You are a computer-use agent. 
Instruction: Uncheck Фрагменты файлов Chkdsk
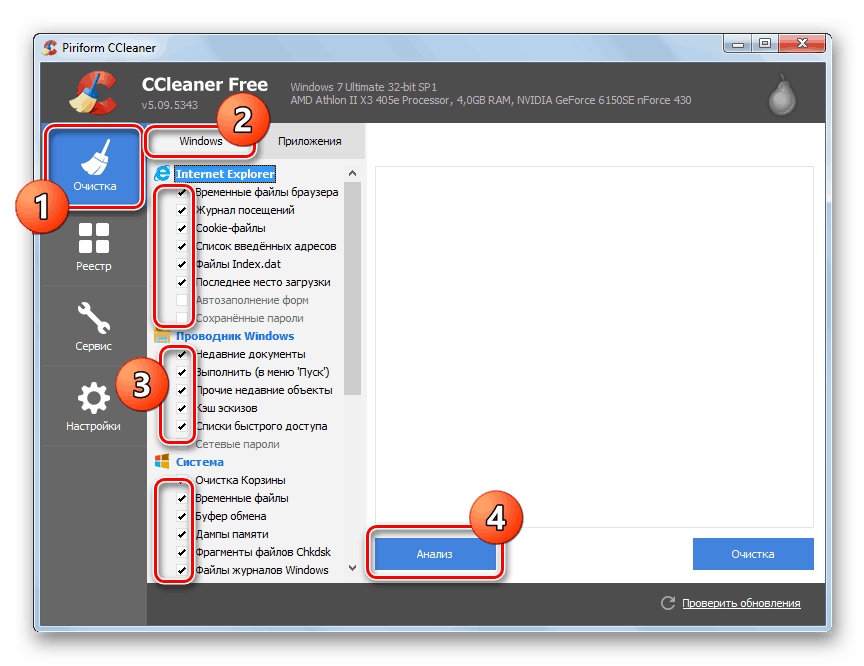tap(182, 552)
